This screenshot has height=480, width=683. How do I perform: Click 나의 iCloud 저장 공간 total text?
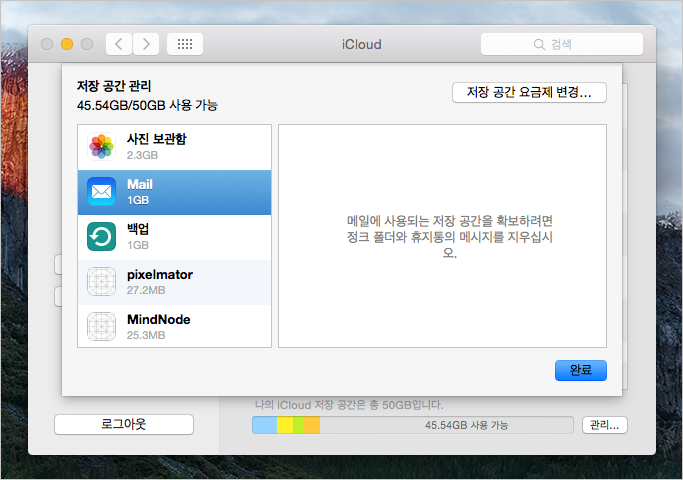click(349, 405)
